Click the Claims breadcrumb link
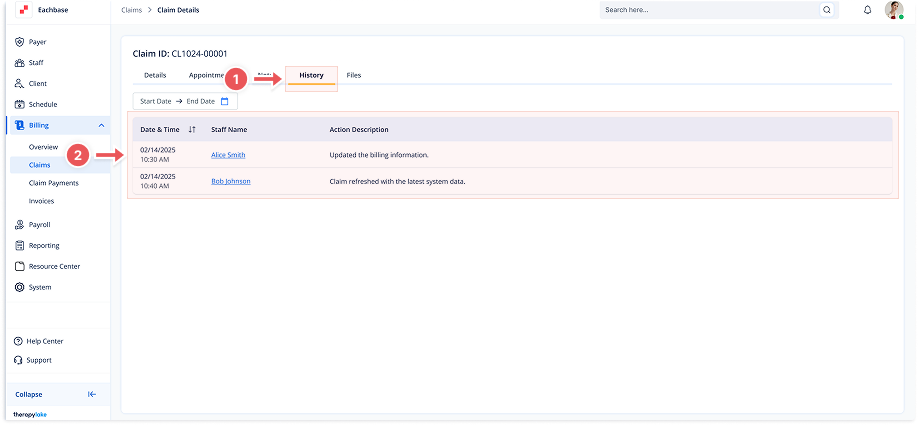 pyautogui.click(x=131, y=10)
